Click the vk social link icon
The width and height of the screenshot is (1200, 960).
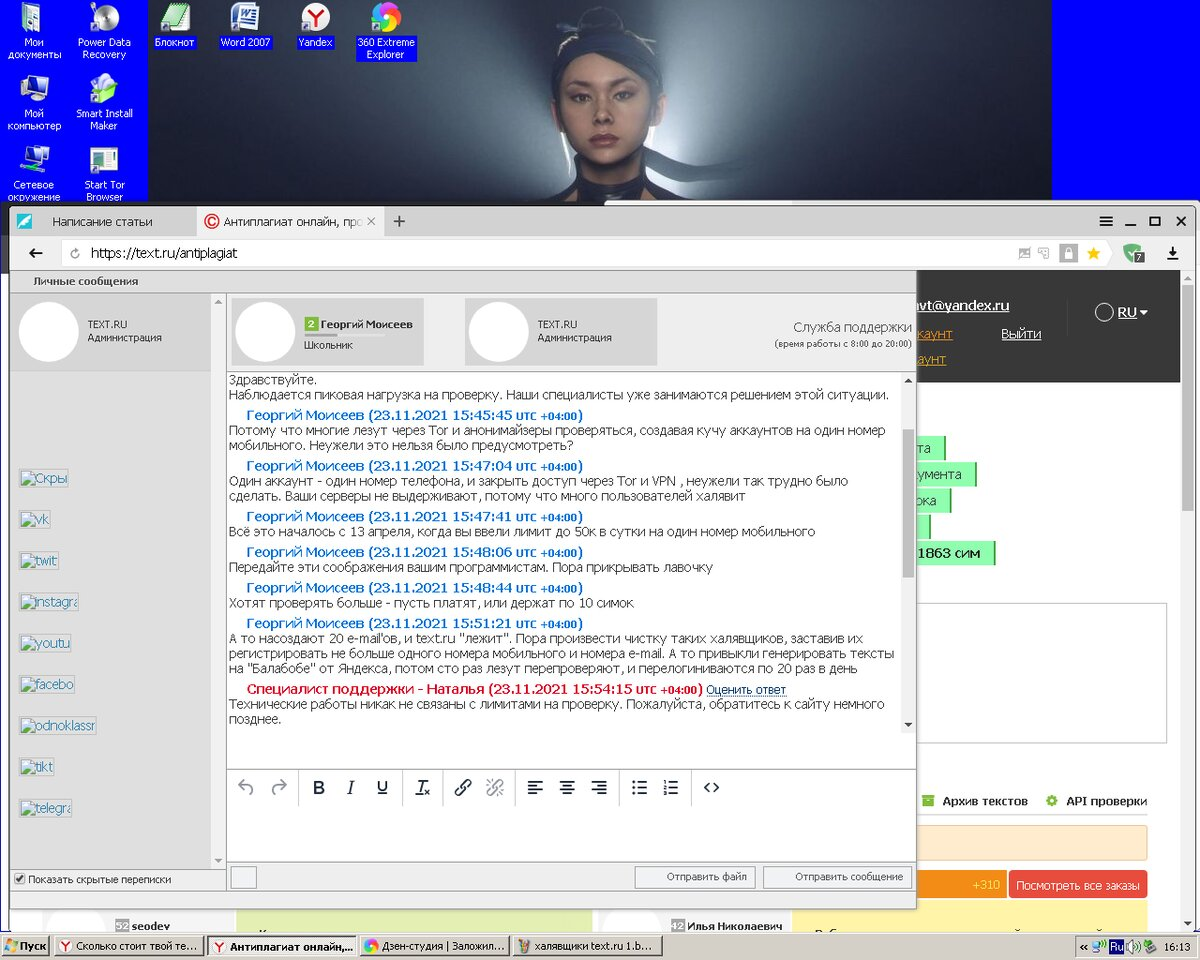(35, 520)
